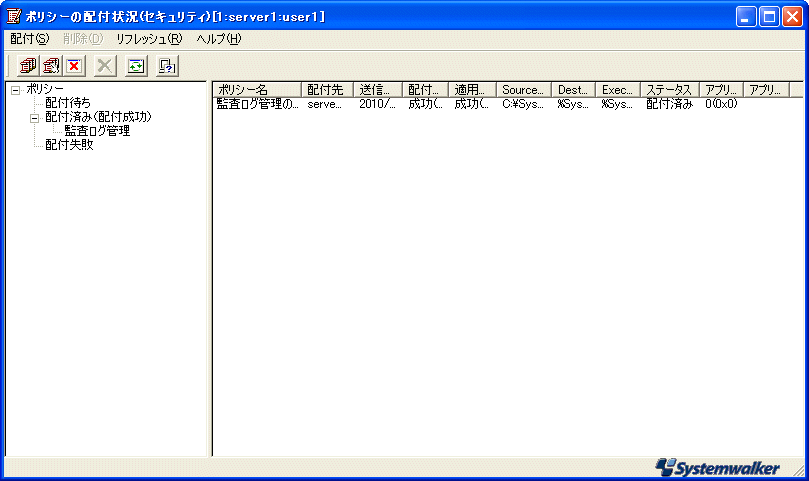Minimize the policy distribution status window
The image size is (809, 481).
click(746, 17)
